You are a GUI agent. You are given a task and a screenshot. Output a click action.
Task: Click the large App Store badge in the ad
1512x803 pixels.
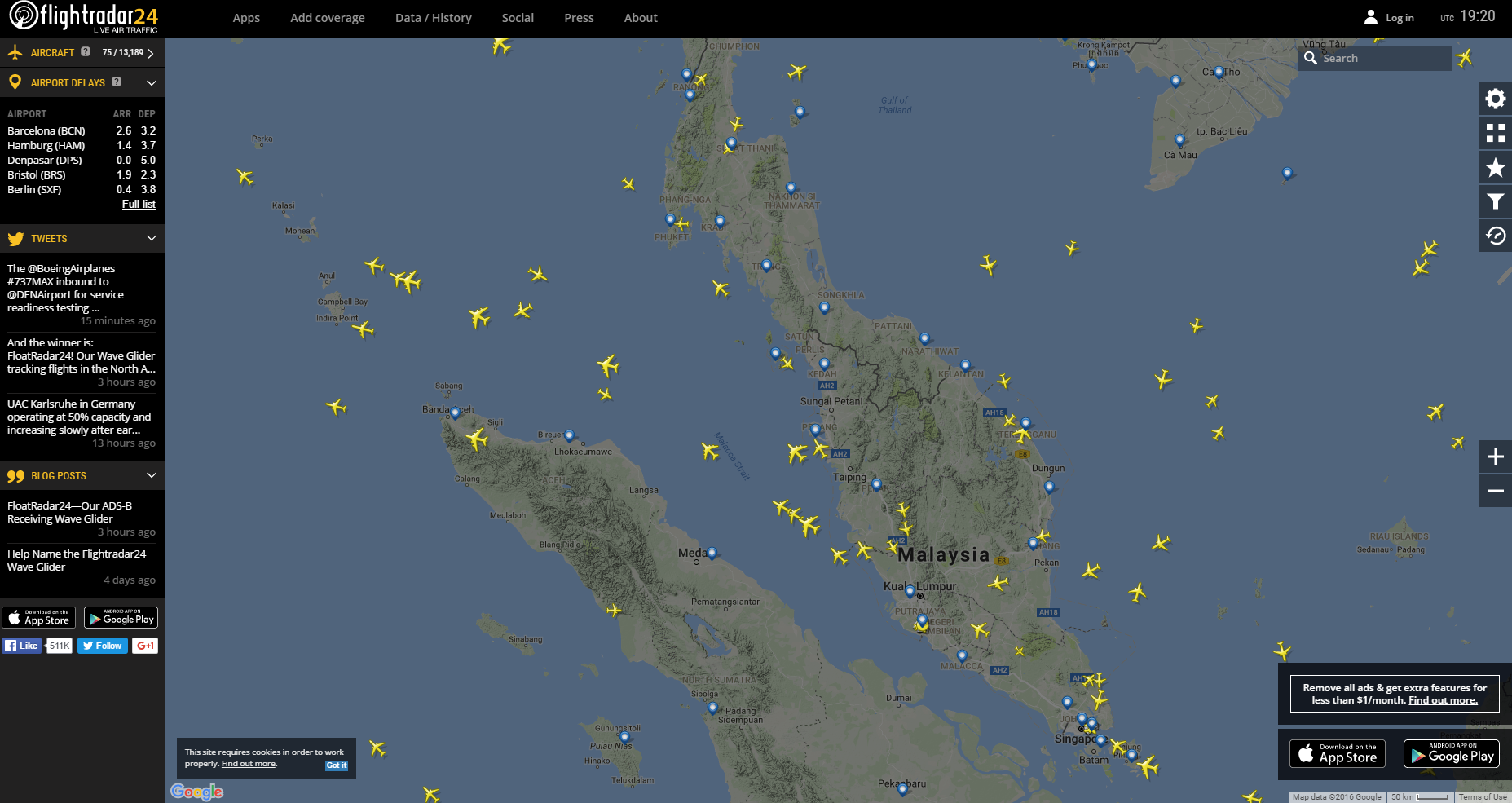pos(1338,753)
